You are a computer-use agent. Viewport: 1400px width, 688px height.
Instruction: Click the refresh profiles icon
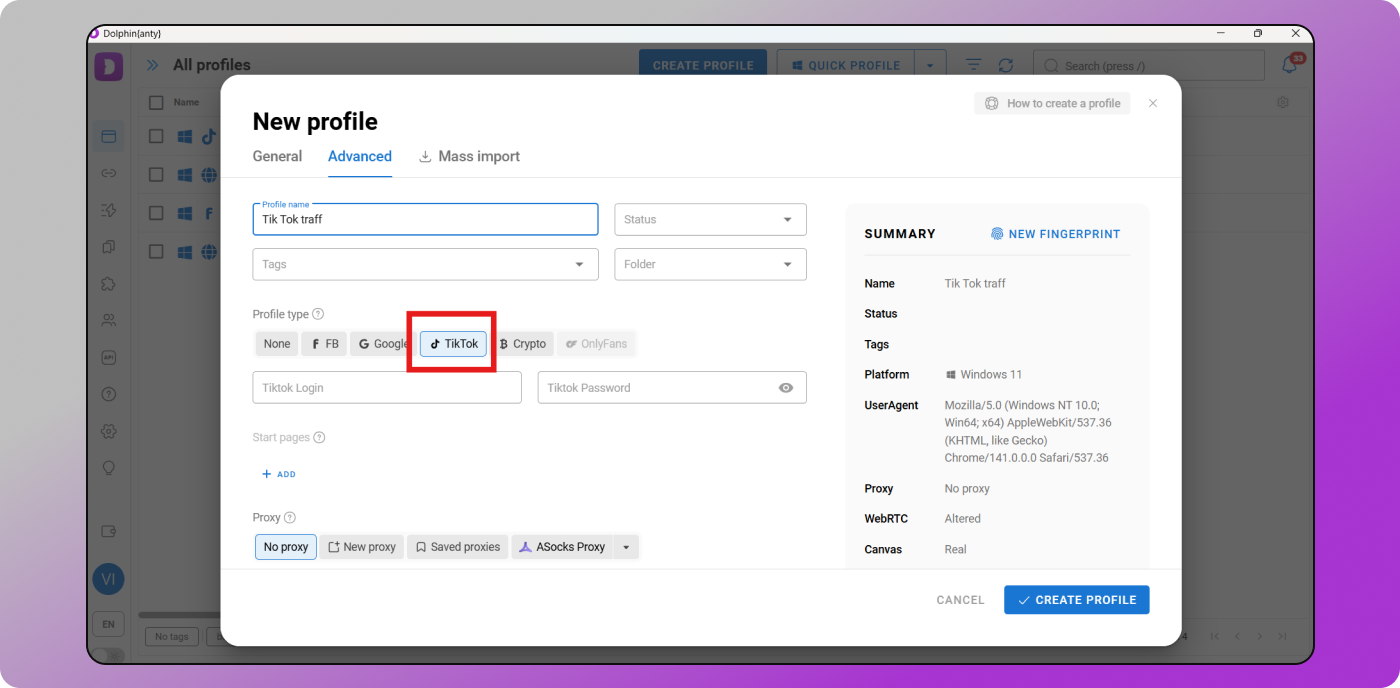tap(1005, 65)
